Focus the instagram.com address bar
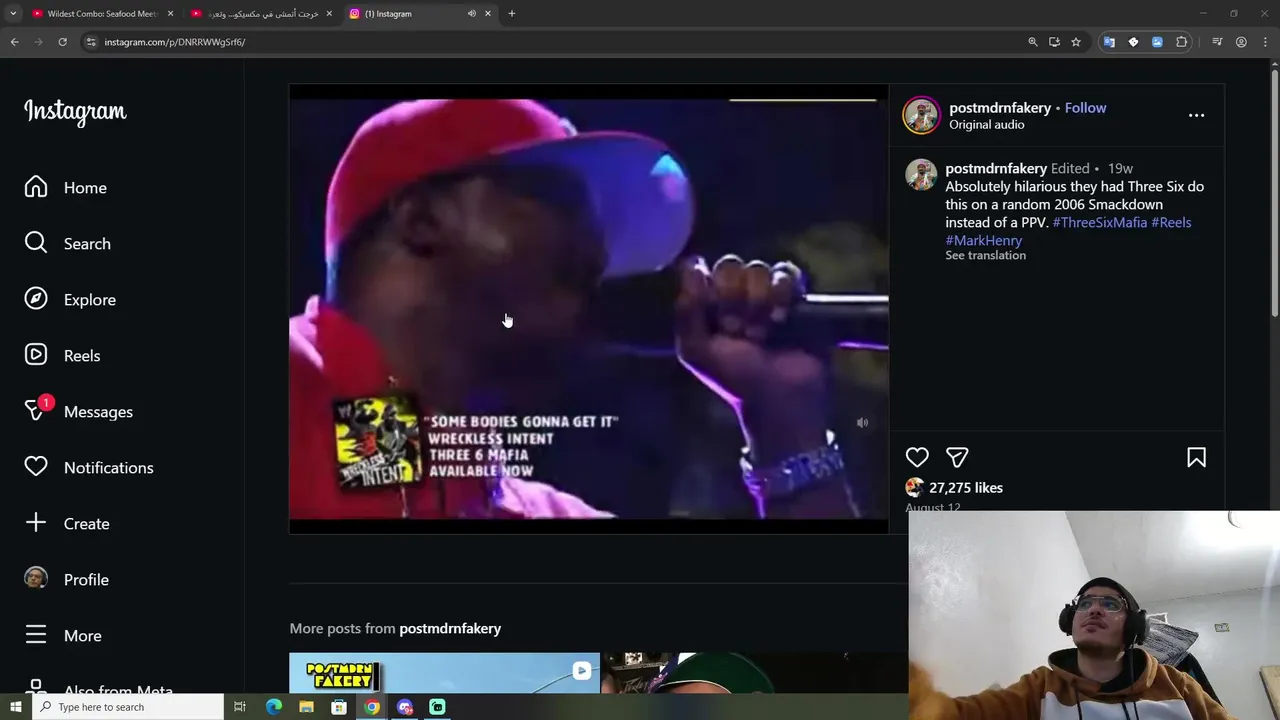This screenshot has height=720, width=1280. 550,42
